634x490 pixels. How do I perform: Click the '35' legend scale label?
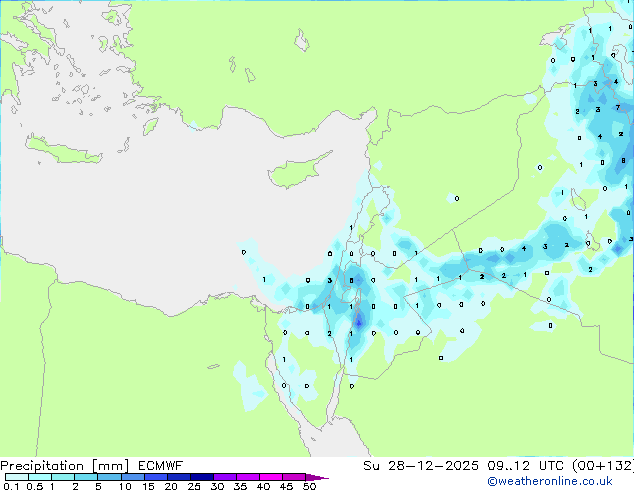[240, 486]
